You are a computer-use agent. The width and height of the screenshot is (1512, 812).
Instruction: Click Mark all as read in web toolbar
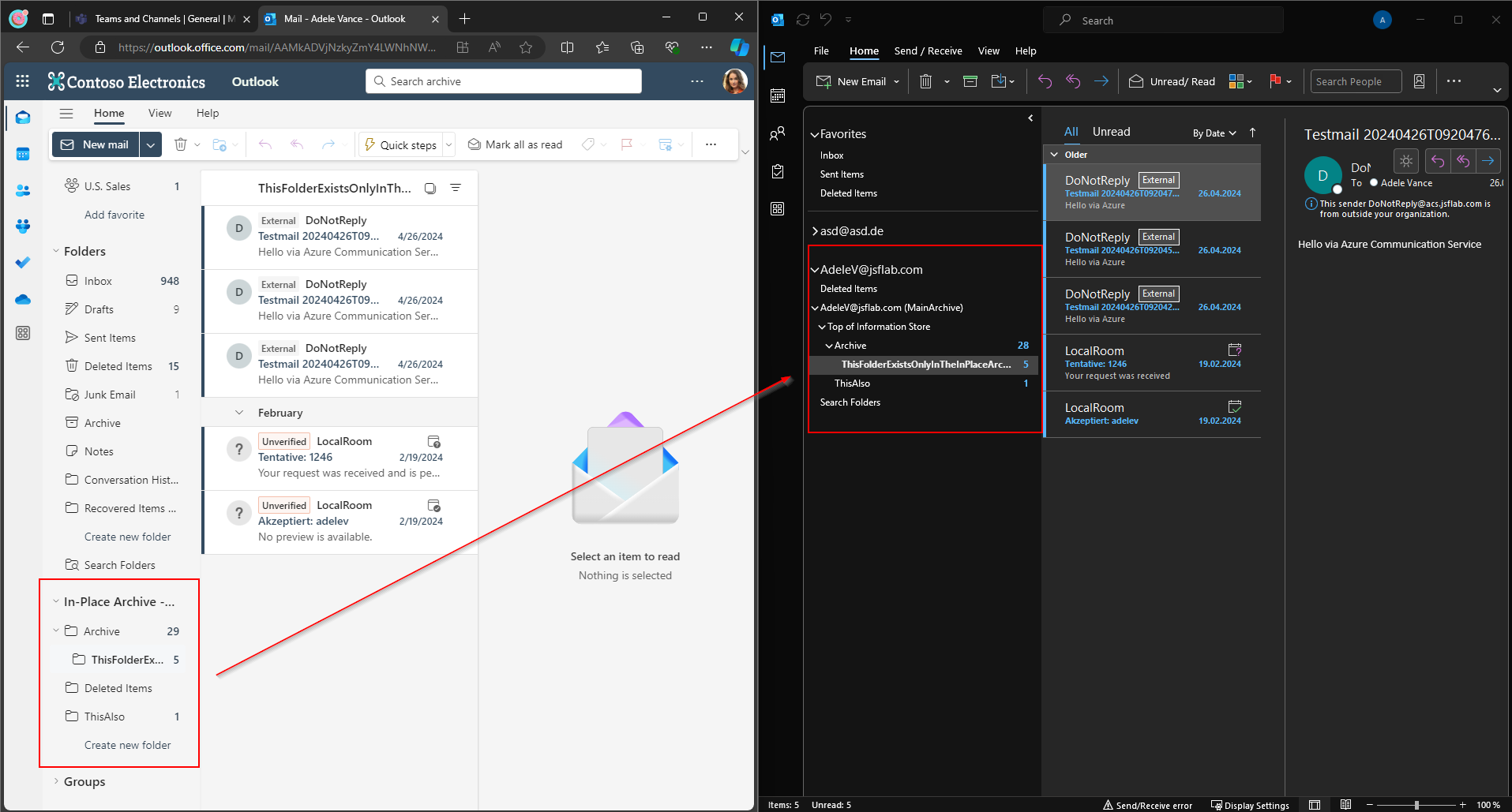click(x=515, y=144)
